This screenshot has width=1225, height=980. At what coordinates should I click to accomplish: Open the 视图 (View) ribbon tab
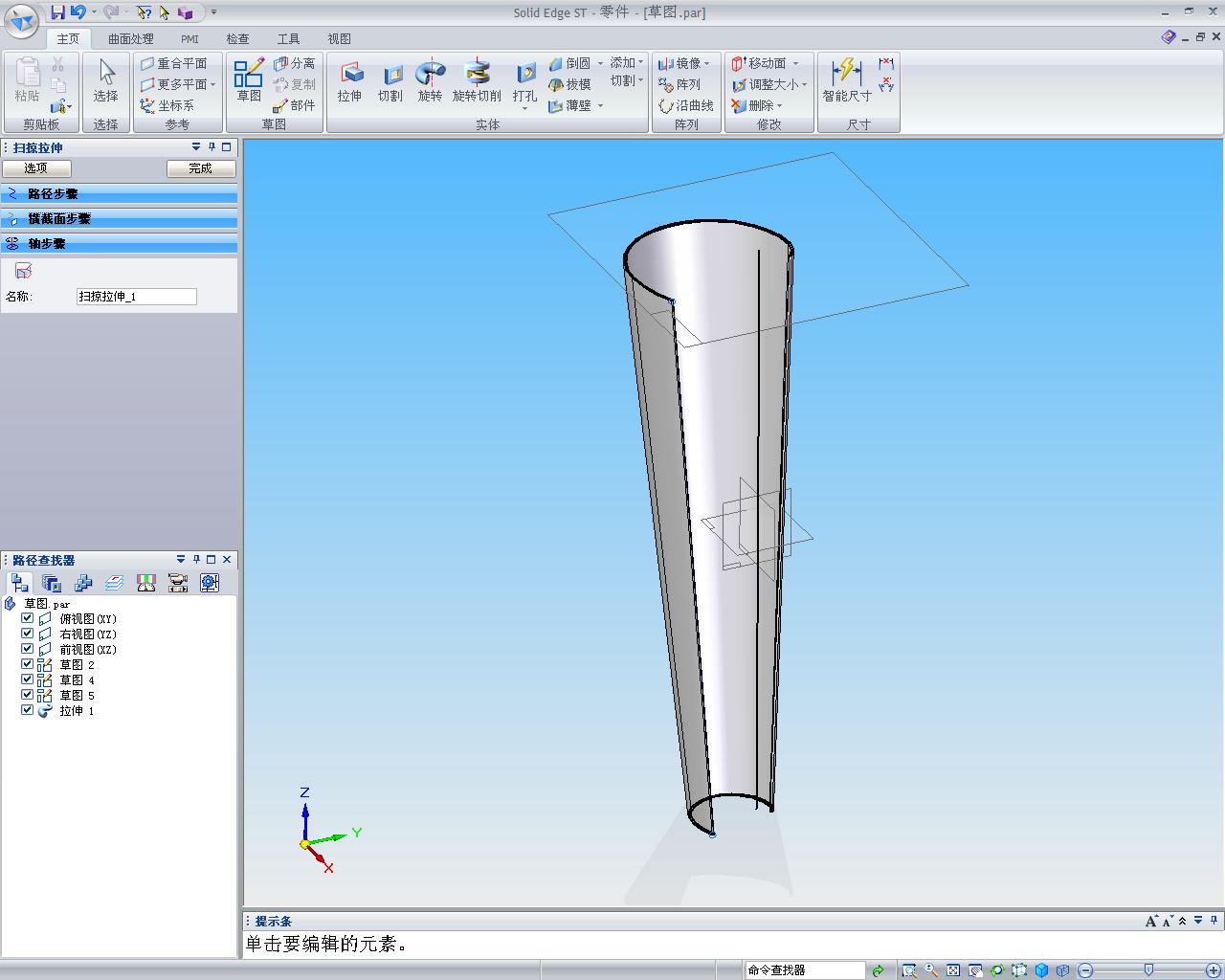point(339,38)
